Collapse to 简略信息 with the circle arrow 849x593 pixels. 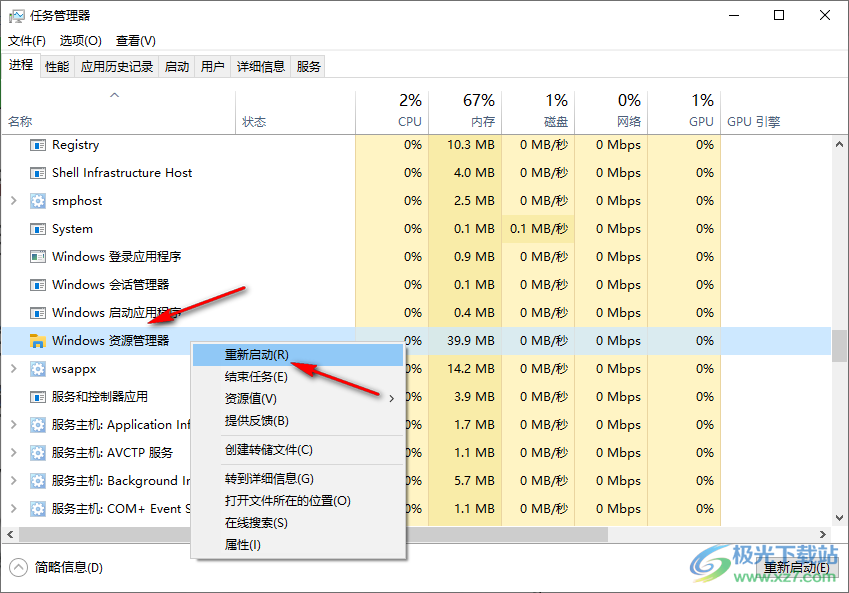pyautogui.click(x=18, y=568)
